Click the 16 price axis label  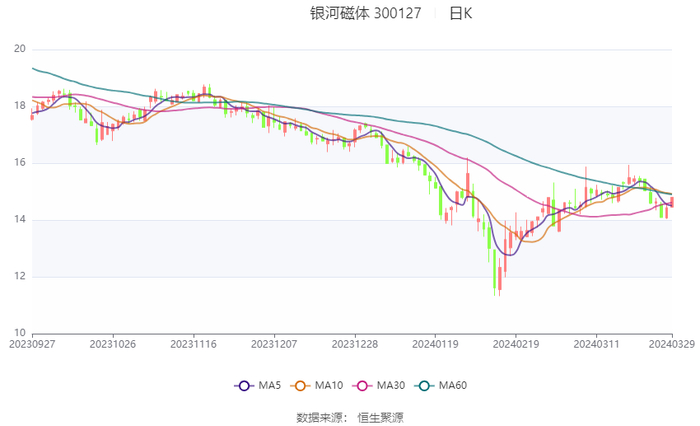pos(19,163)
